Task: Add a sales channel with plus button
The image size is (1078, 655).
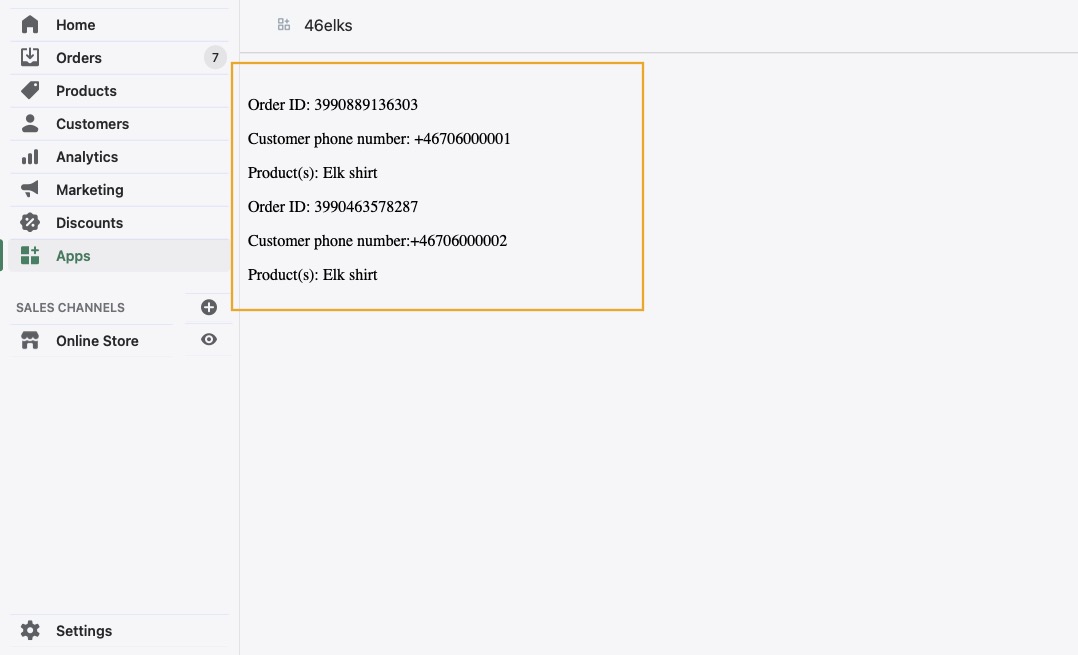Action: tap(209, 307)
